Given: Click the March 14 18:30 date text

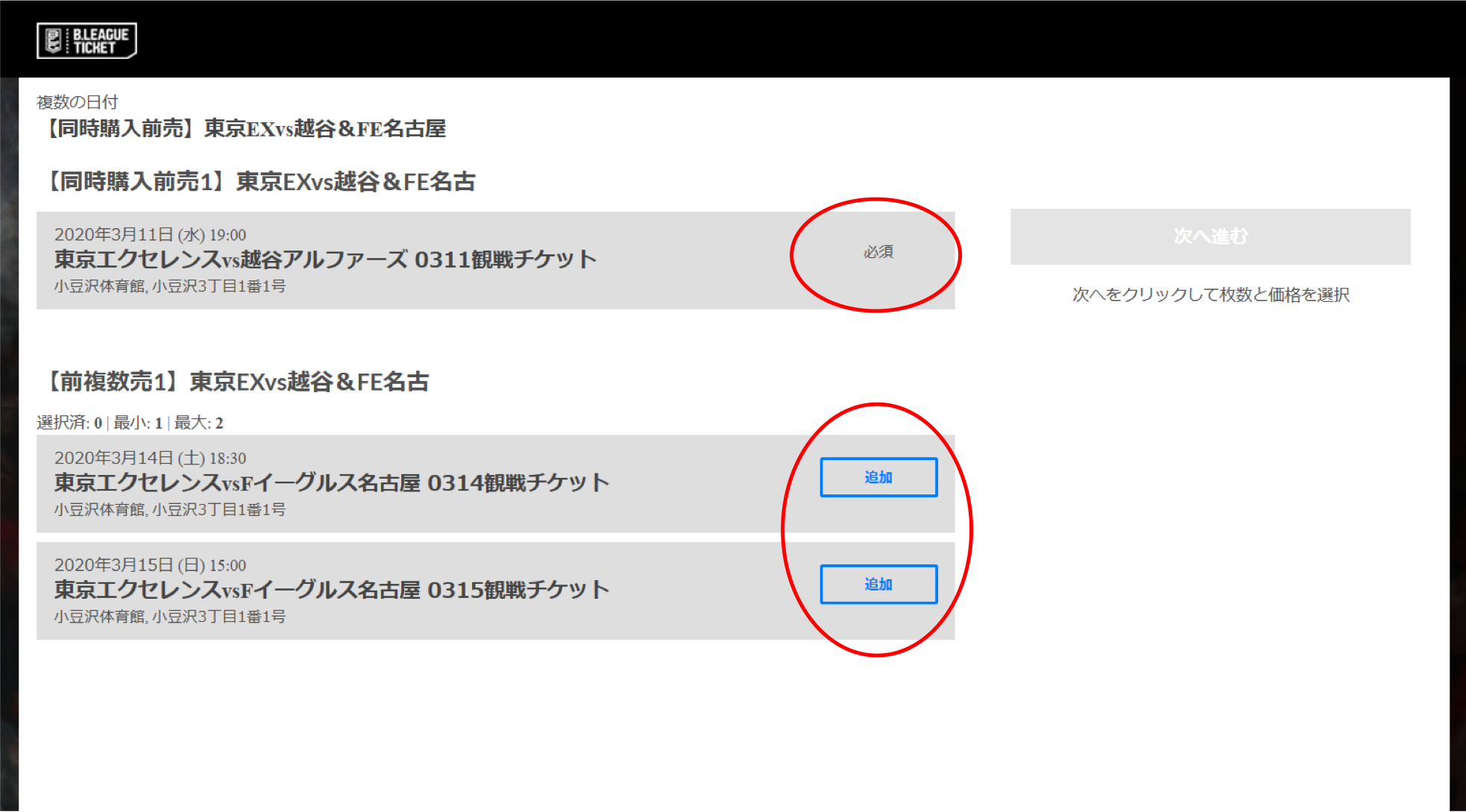Looking at the screenshot, I should pyautogui.click(x=150, y=458).
